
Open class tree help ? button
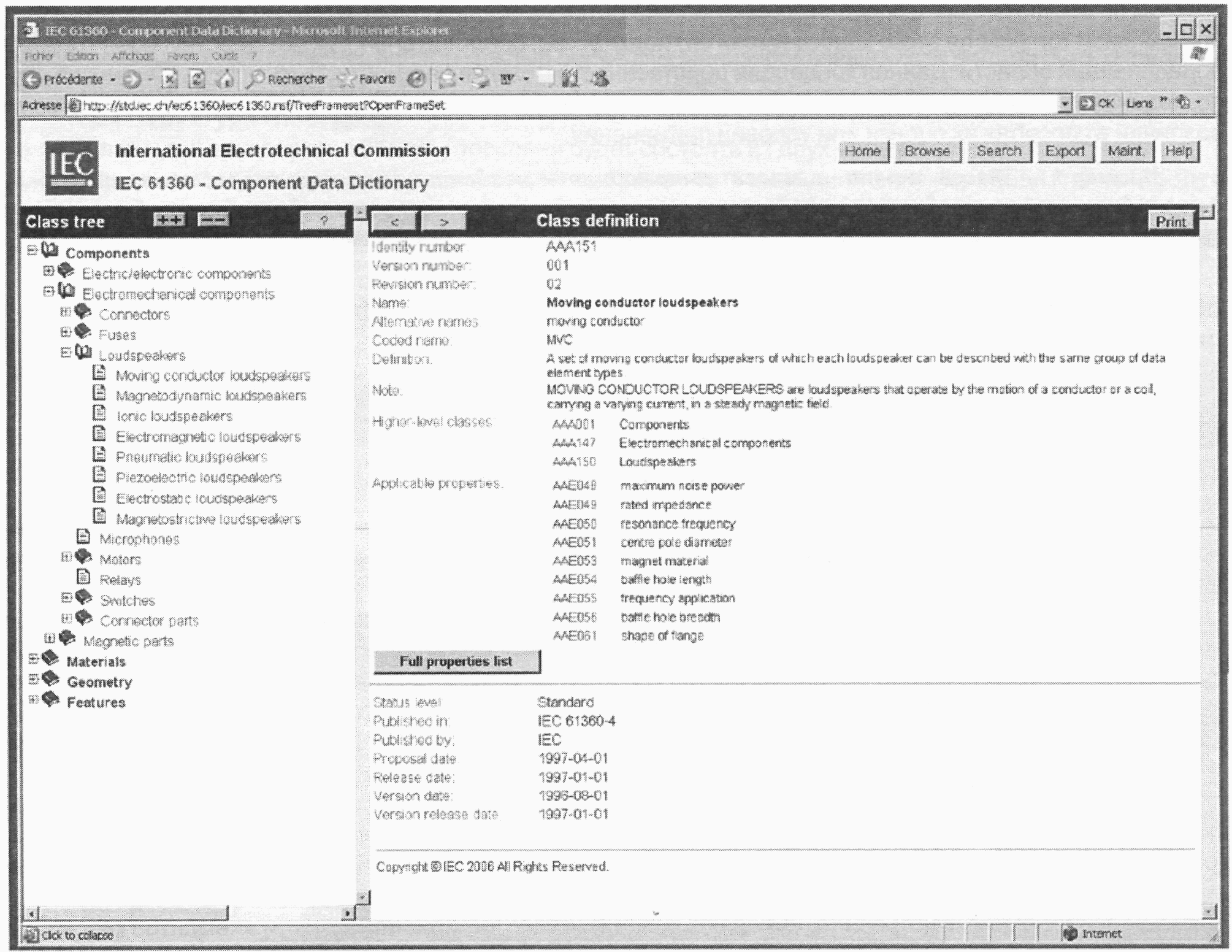click(x=323, y=221)
